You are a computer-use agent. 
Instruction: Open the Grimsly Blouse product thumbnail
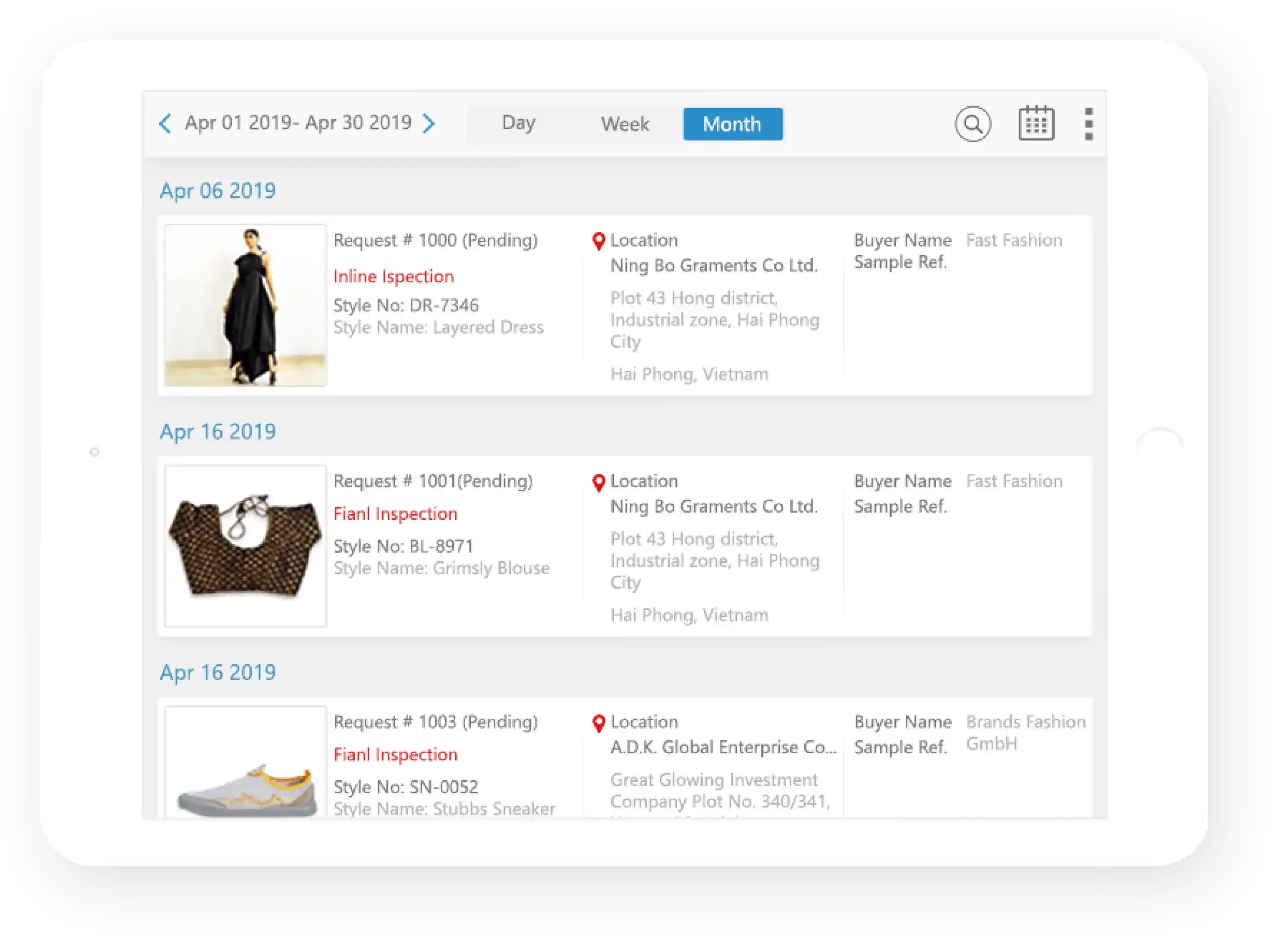click(246, 546)
